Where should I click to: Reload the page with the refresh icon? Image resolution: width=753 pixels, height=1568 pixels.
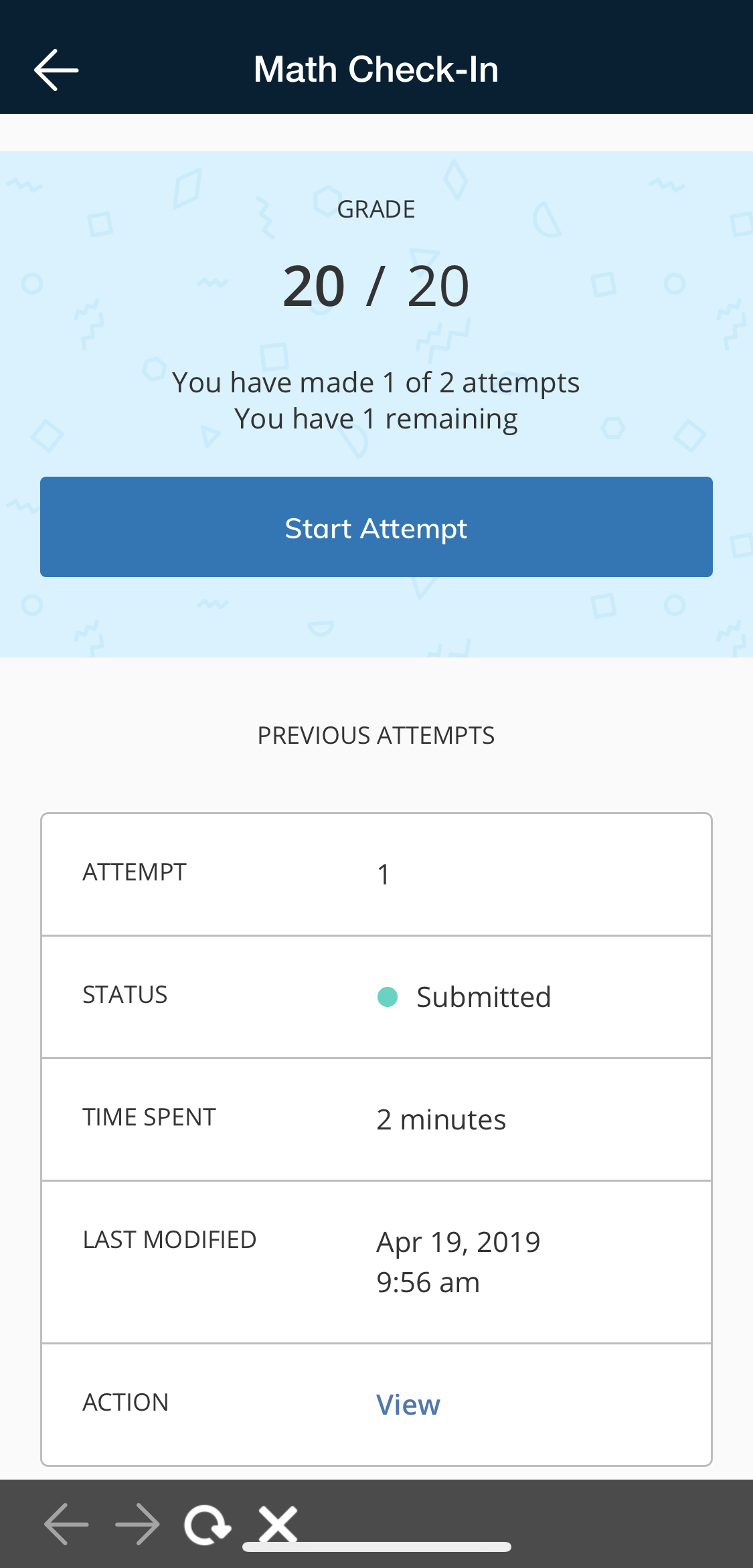tap(207, 1524)
